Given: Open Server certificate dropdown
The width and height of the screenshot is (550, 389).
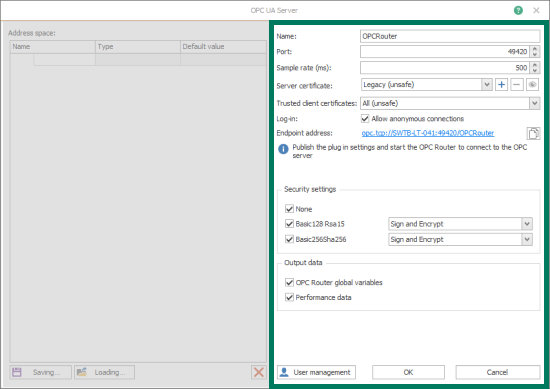Looking at the screenshot, I should coord(487,85).
